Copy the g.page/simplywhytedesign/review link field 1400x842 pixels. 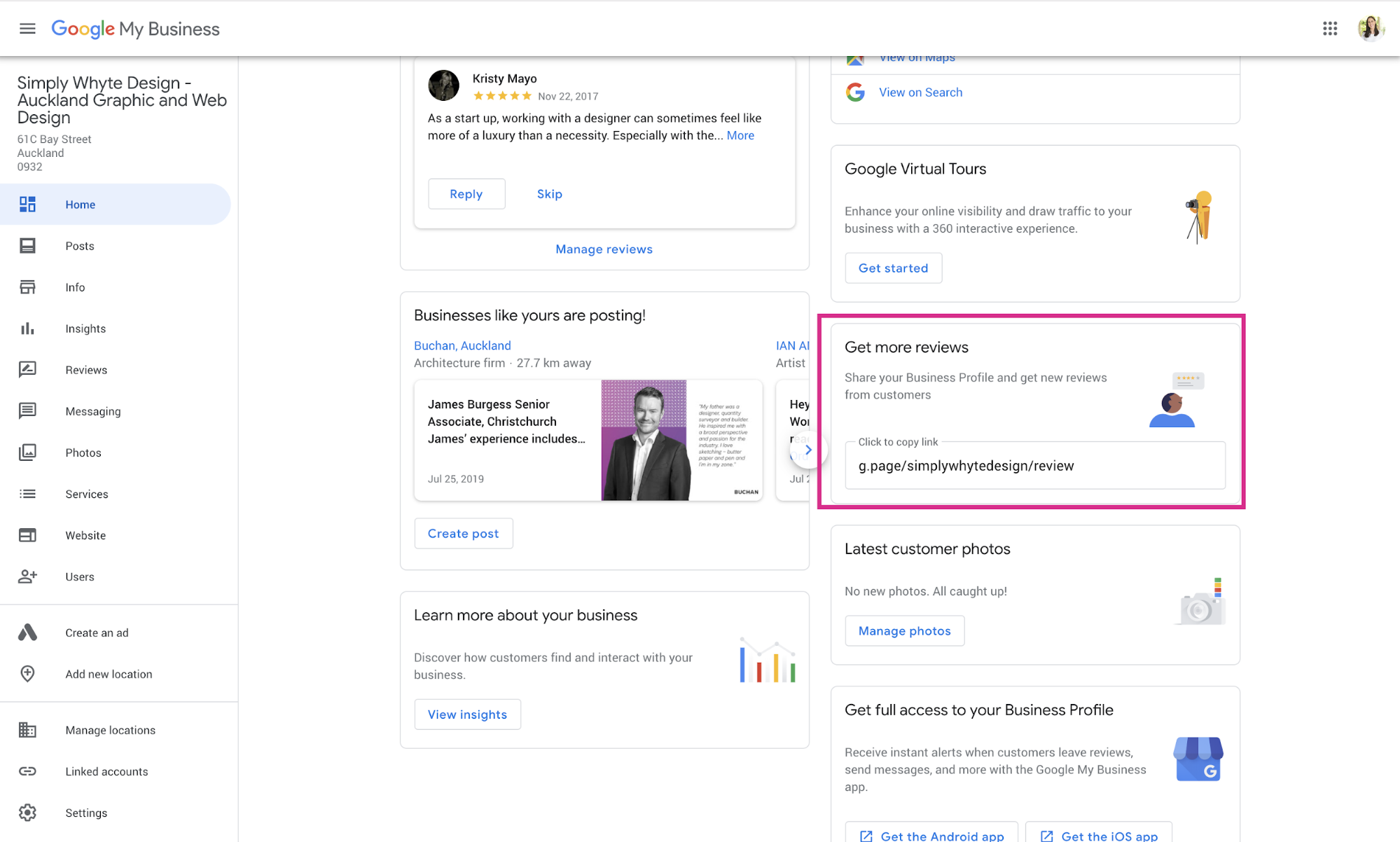(1035, 466)
